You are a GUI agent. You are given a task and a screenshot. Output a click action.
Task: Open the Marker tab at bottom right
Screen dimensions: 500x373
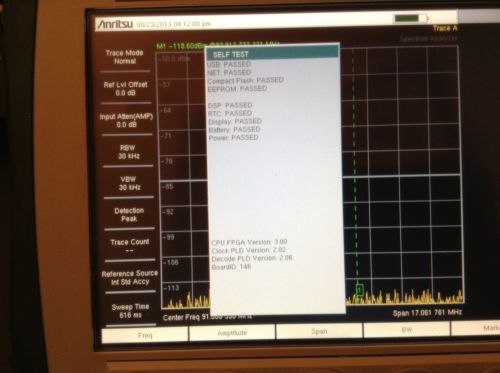(476, 328)
